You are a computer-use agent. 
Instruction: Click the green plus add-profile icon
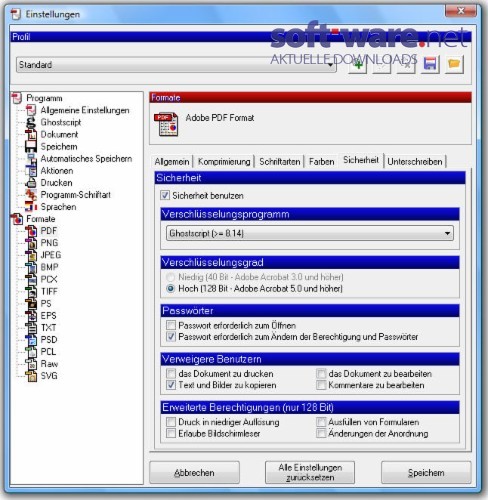[x=358, y=64]
